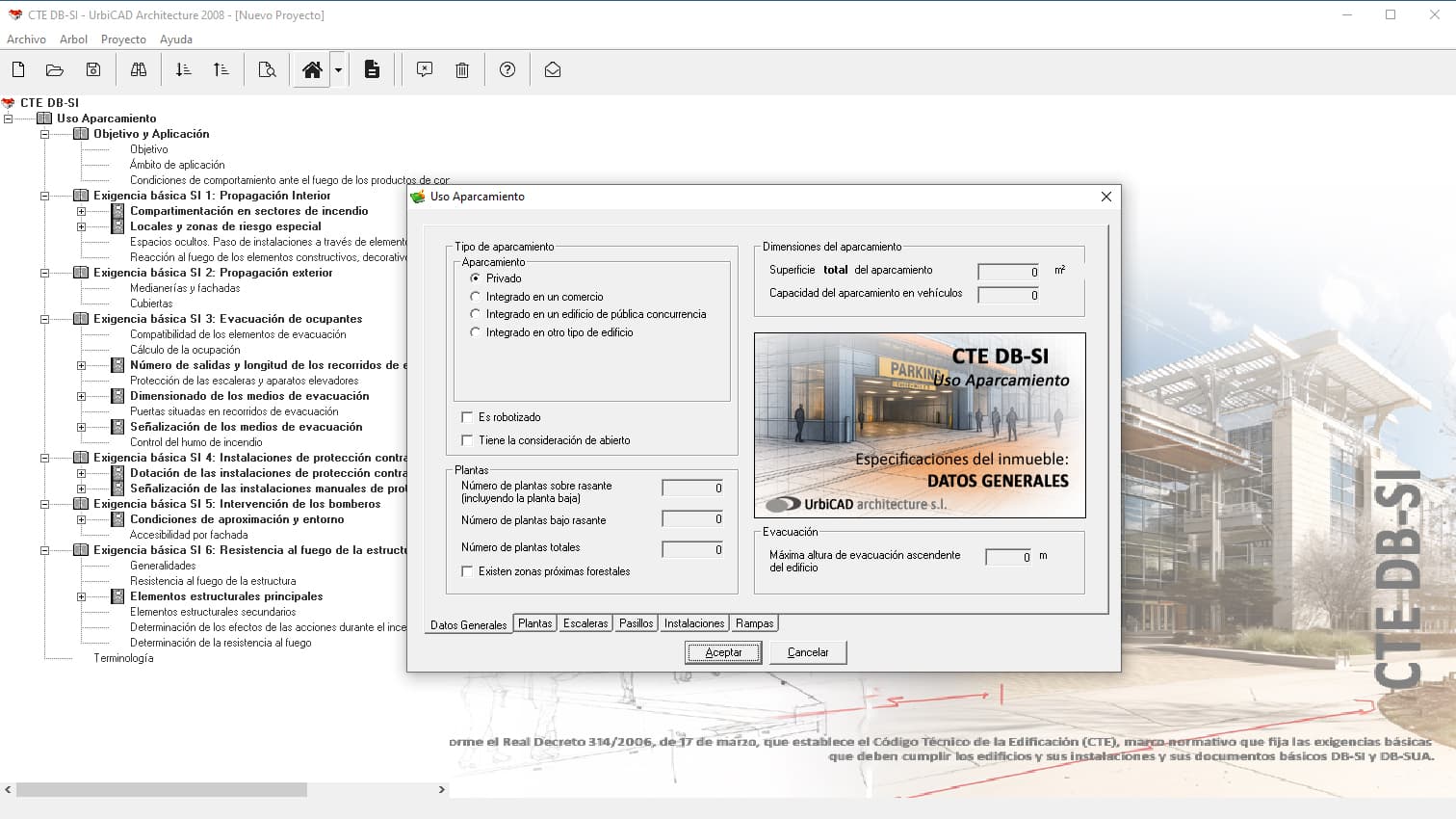Collapse the Objetivo y Aplicación node
Image resolution: width=1456 pixels, height=819 pixels.
pos(44,134)
